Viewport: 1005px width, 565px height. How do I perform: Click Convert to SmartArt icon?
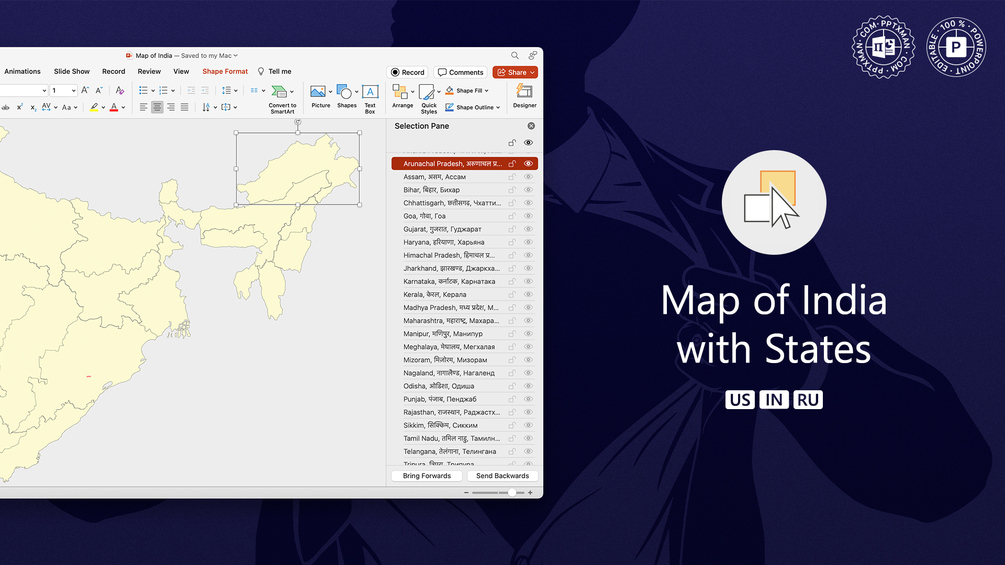click(279, 92)
